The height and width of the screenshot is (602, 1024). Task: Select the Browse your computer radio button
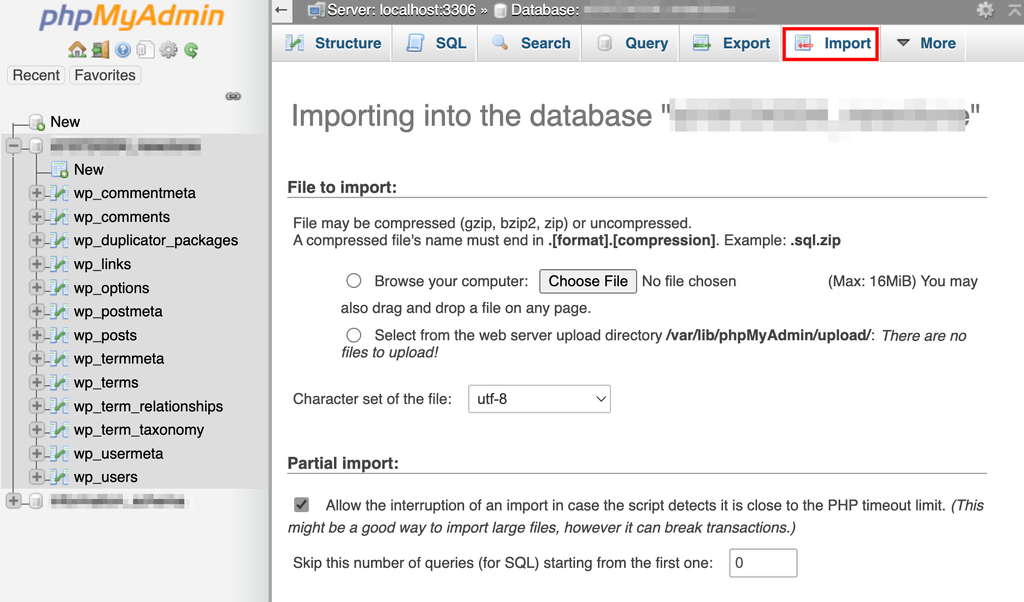point(353,281)
